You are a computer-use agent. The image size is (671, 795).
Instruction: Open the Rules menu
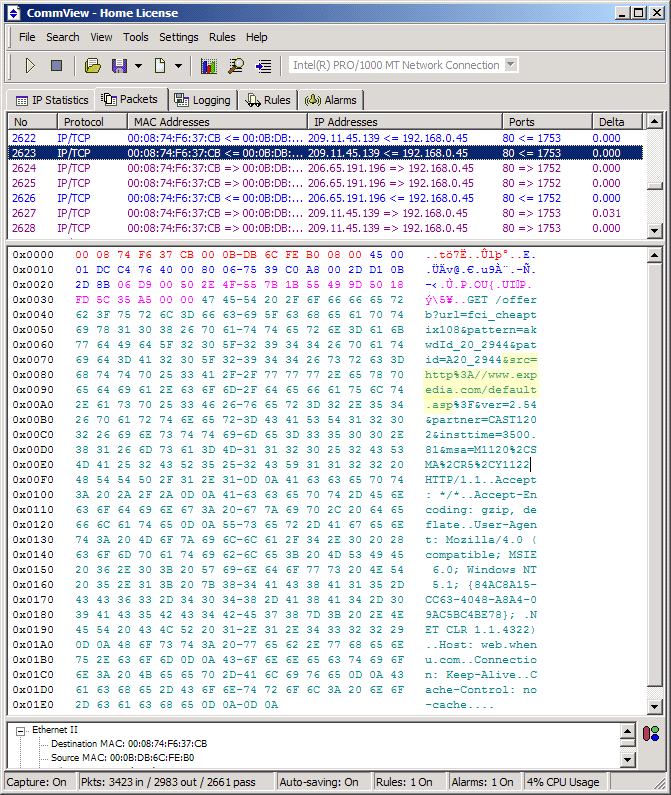pyautogui.click(x=222, y=37)
